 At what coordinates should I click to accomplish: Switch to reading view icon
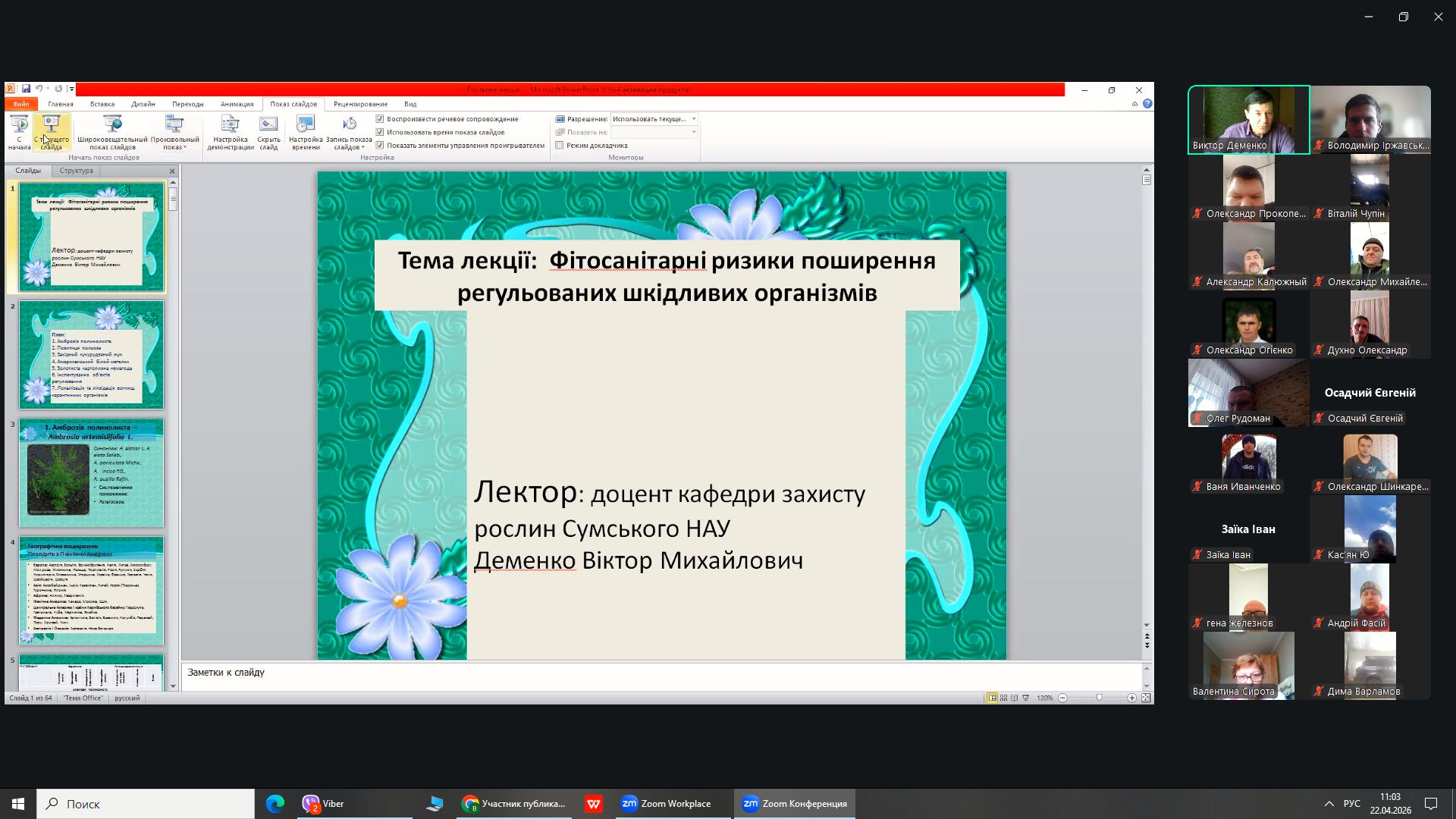click(x=1015, y=698)
